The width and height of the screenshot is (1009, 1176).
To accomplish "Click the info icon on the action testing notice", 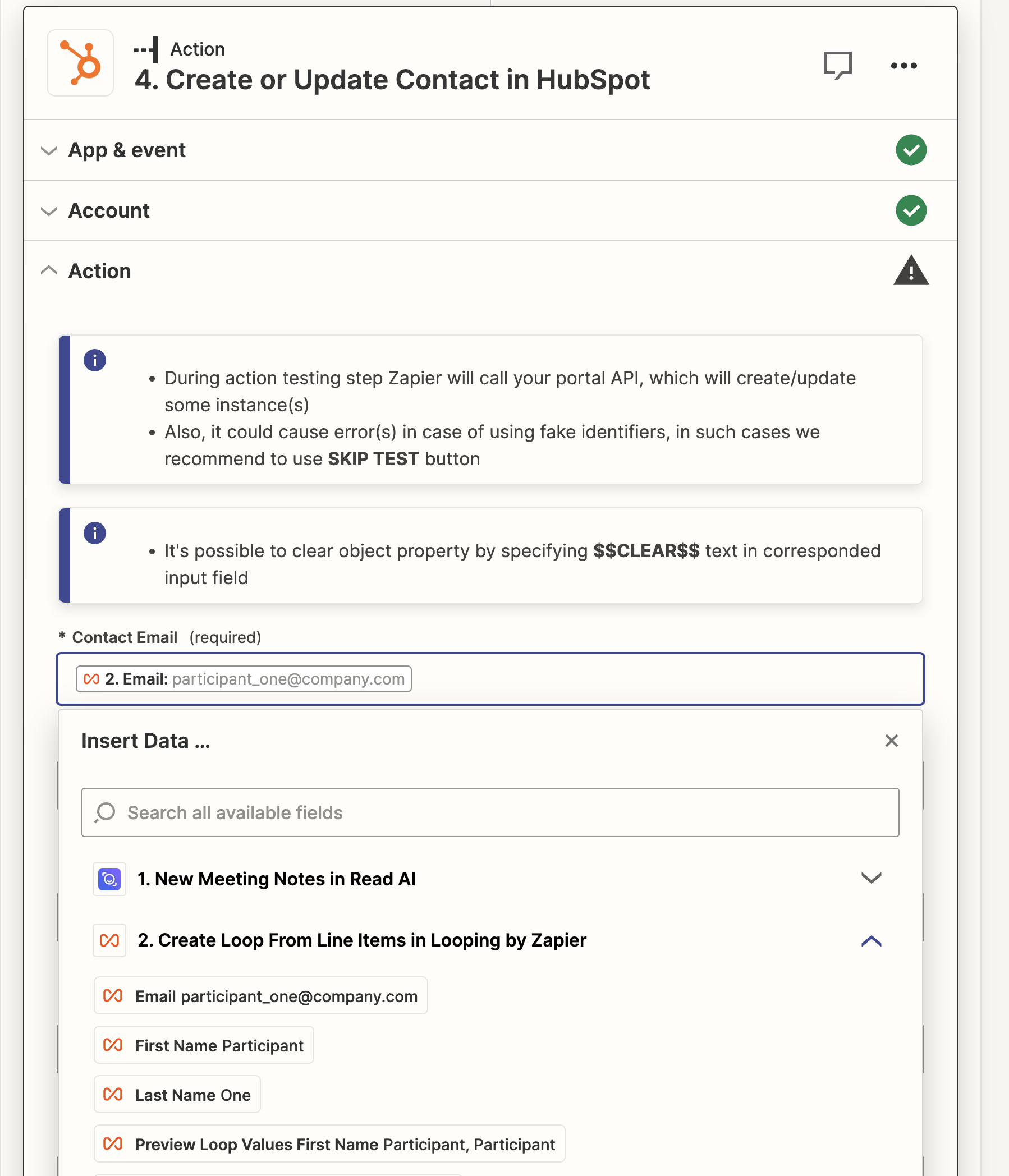I will coord(95,360).
